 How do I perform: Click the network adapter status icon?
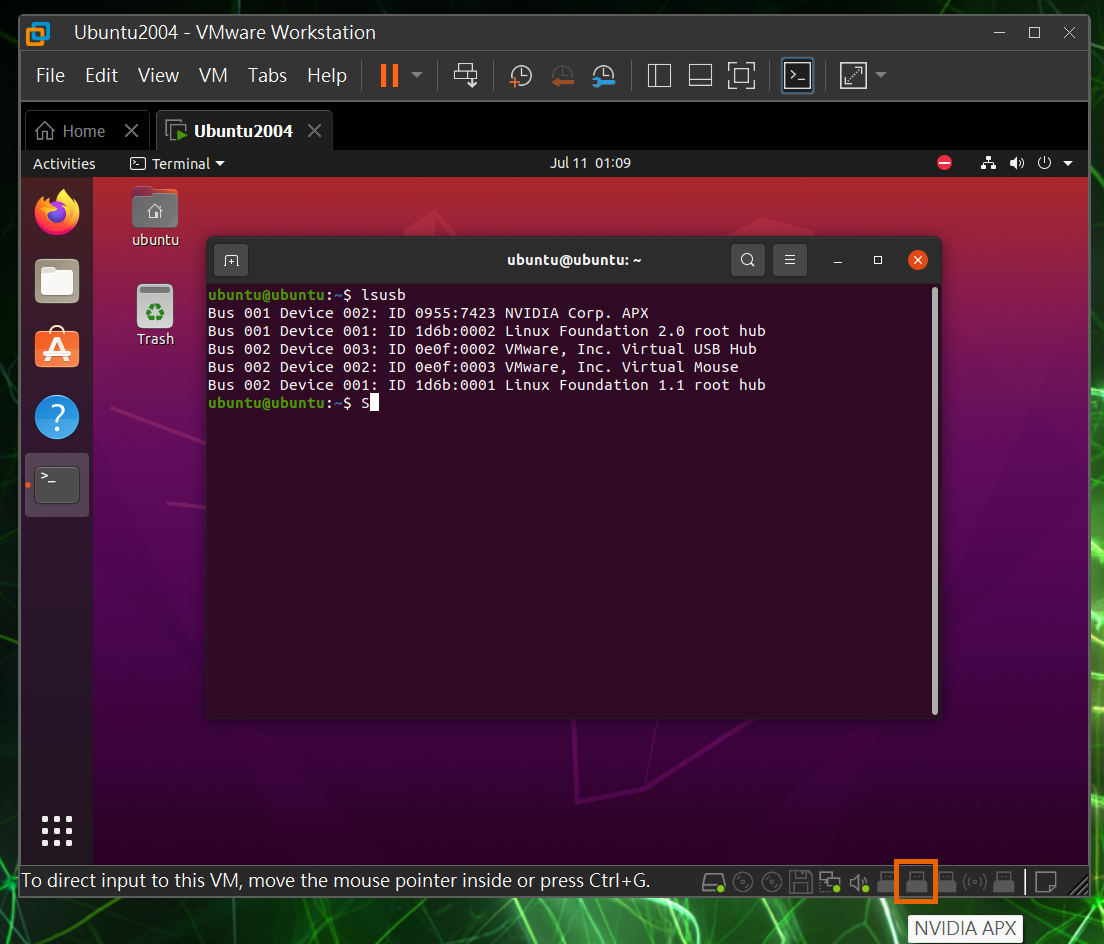(x=829, y=882)
